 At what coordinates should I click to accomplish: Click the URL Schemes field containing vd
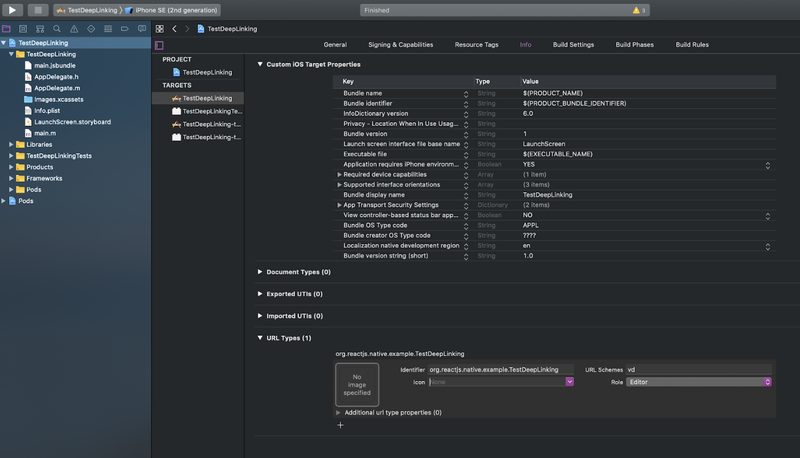698,370
